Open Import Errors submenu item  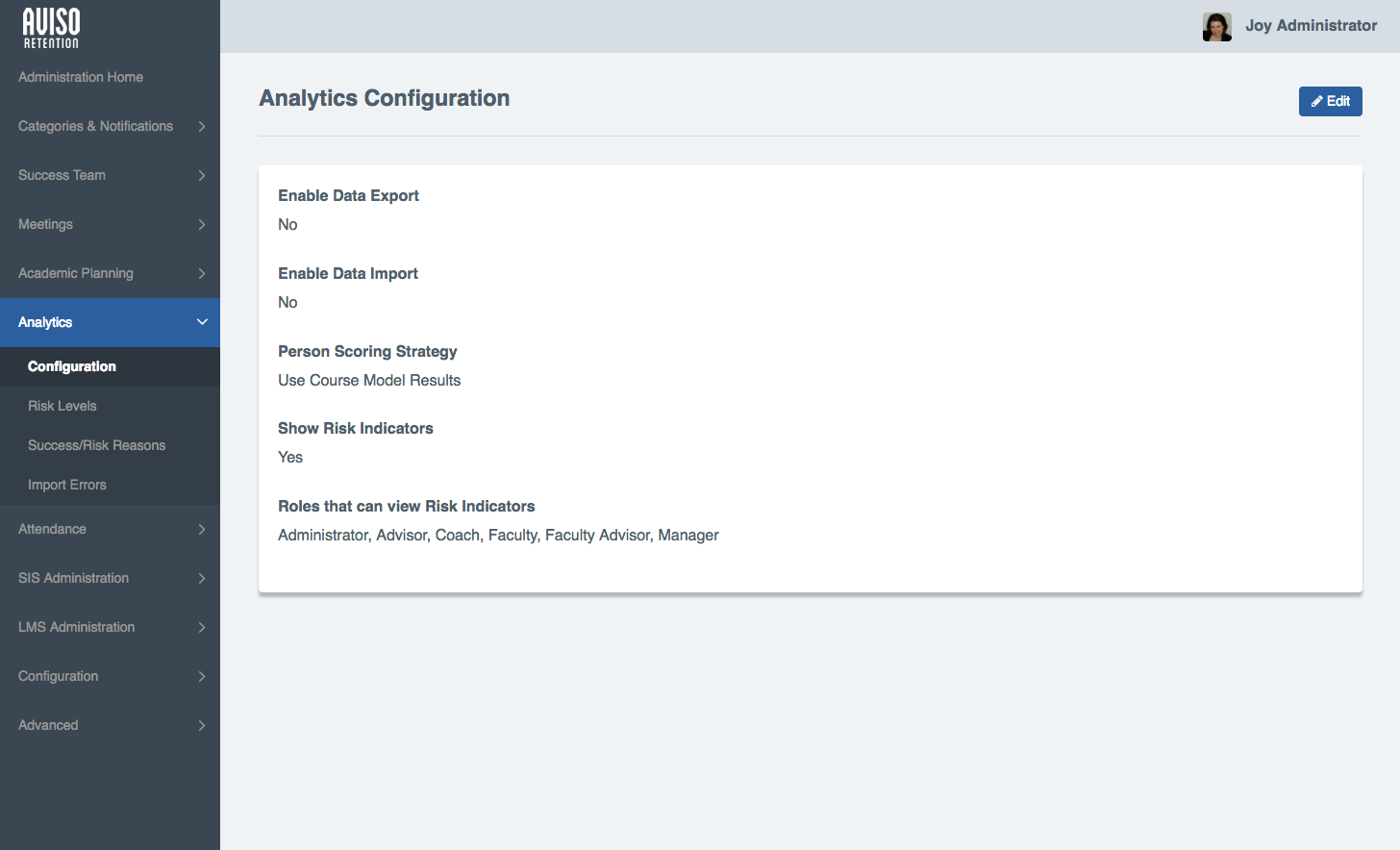point(67,485)
